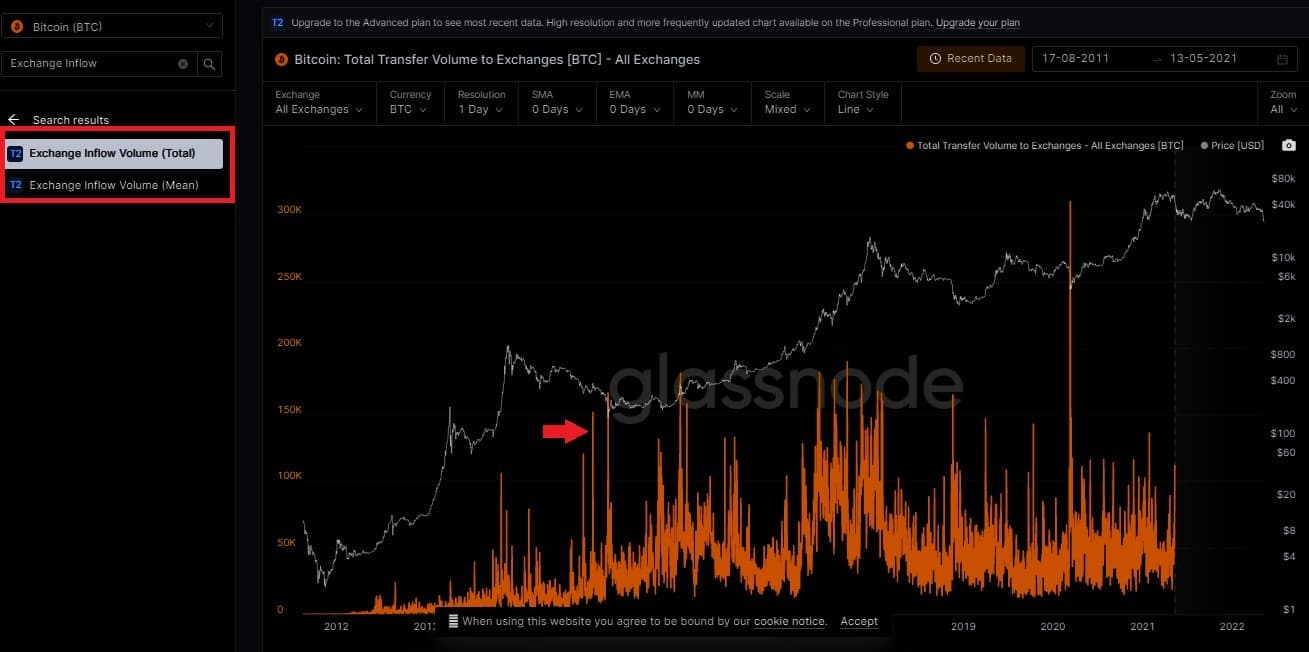1309x652 pixels.
Task: Click the 2020 year axis label
Action: [1053, 627]
